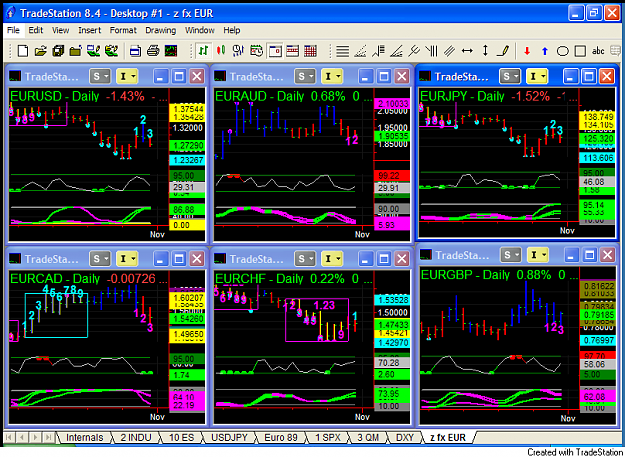The image size is (625, 457).
Task: Click the blue window icon left of the printer
Action: 136,51
